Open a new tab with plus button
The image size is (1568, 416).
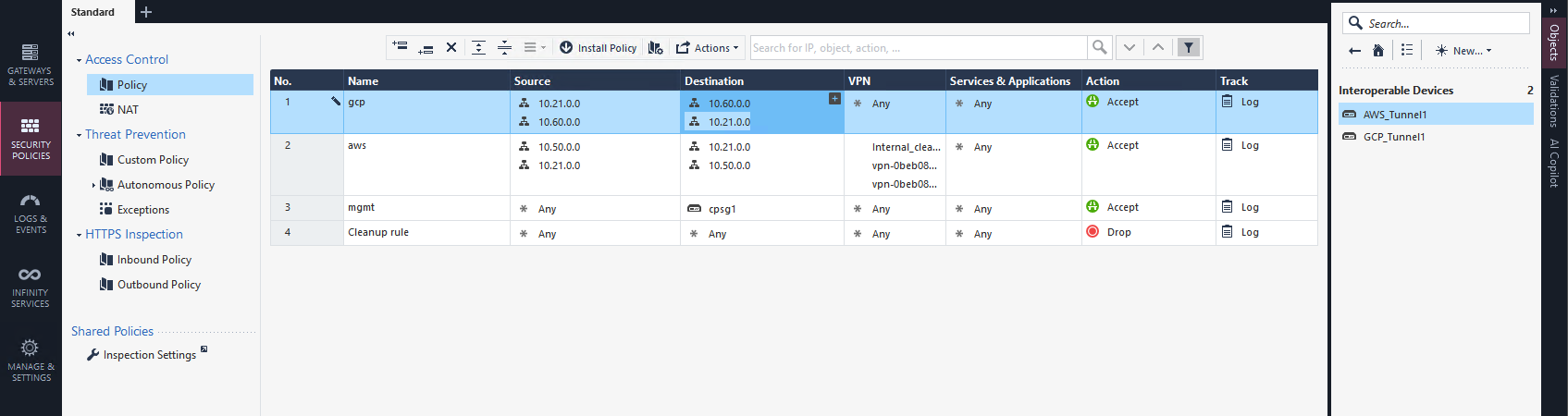click(x=146, y=12)
